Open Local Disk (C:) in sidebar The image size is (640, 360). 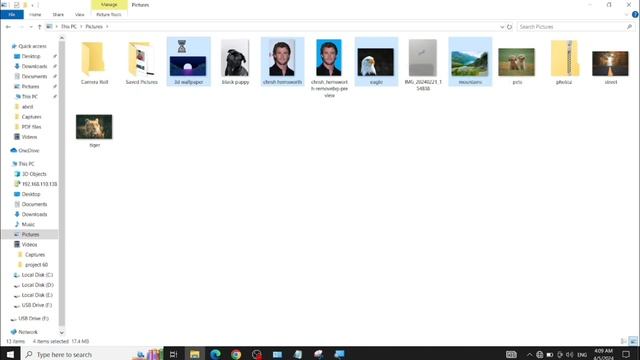click(33, 275)
